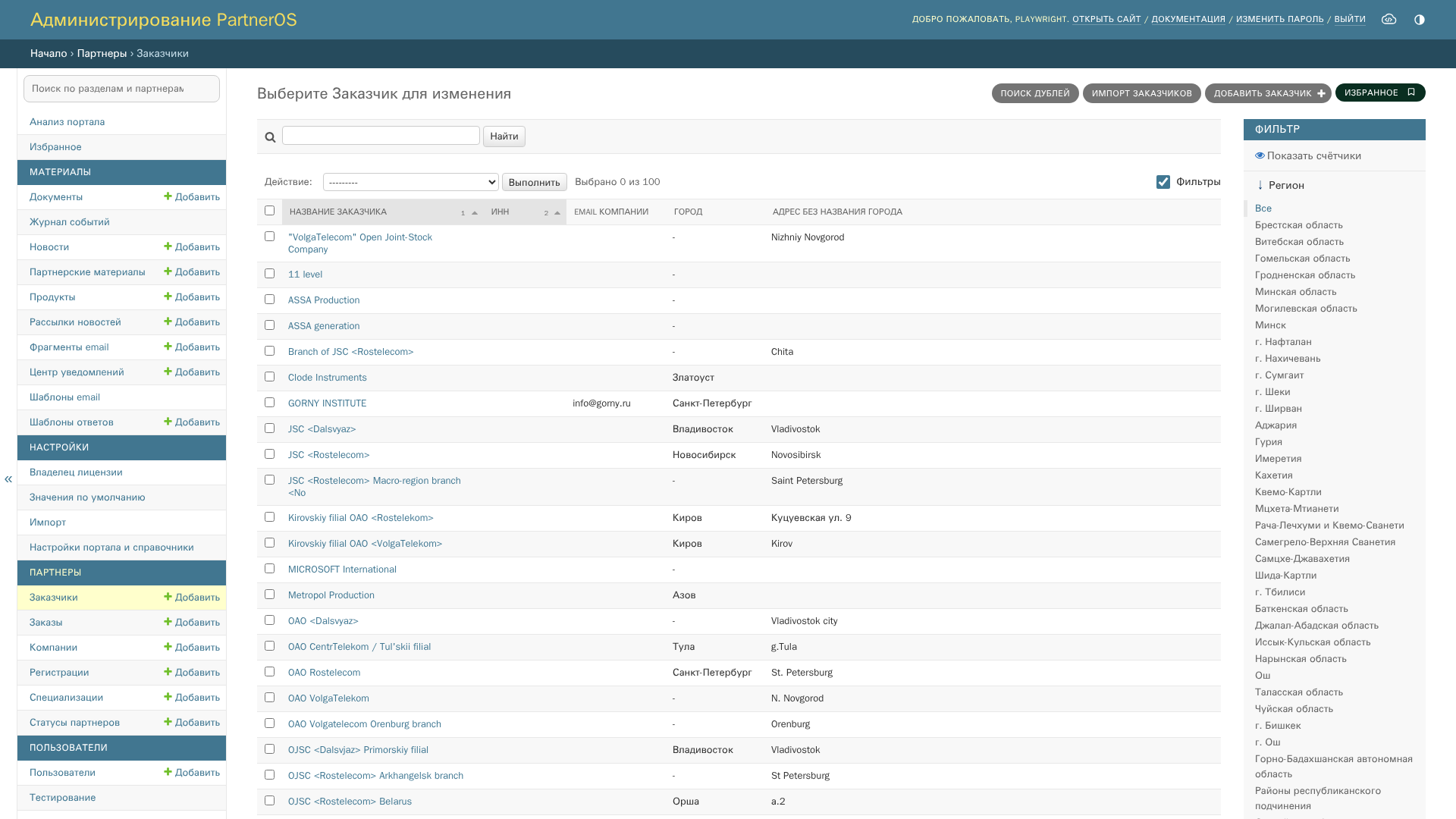Filter by Минская область region
Screen dimensions: 1456x819
click(1295, 292)
